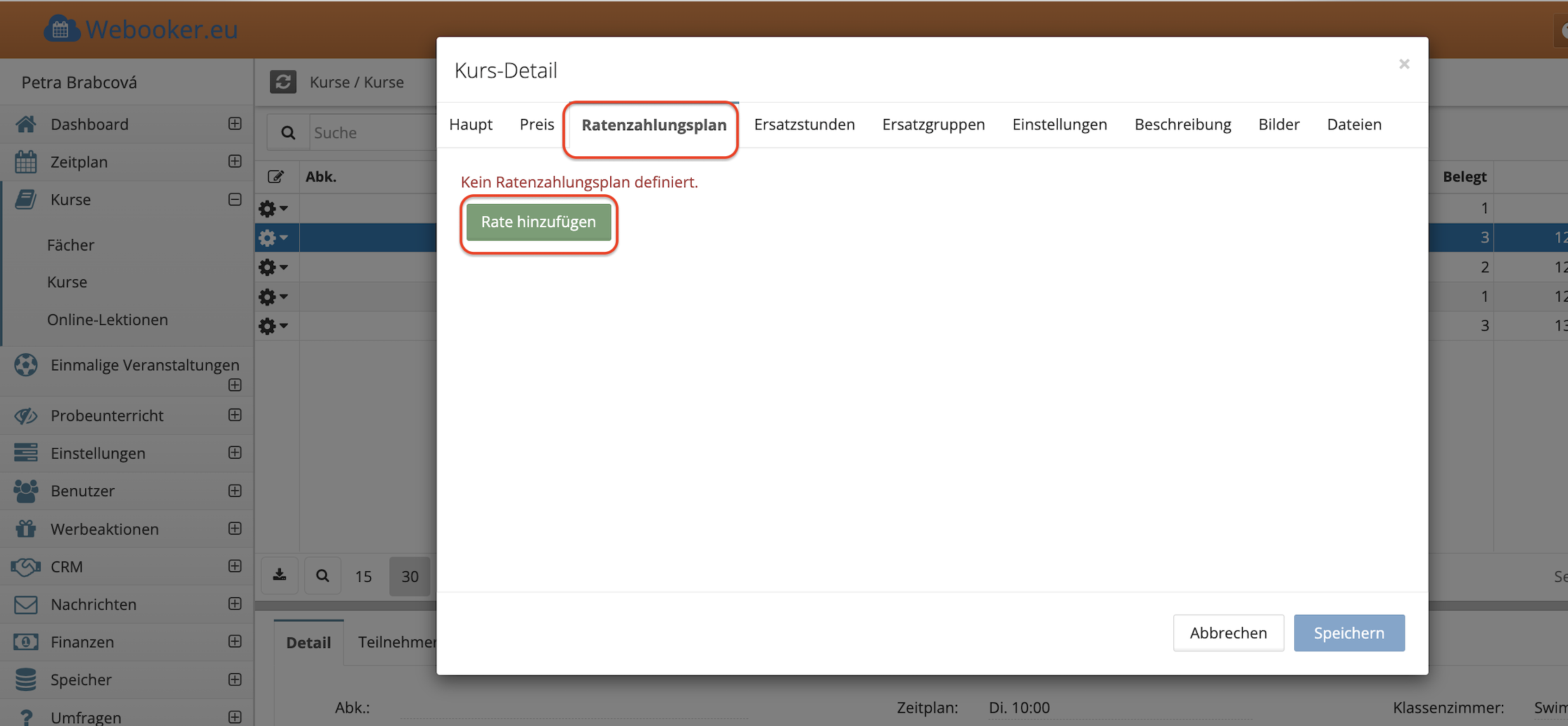Expand the Speicher plus sign

click(235, 680)
